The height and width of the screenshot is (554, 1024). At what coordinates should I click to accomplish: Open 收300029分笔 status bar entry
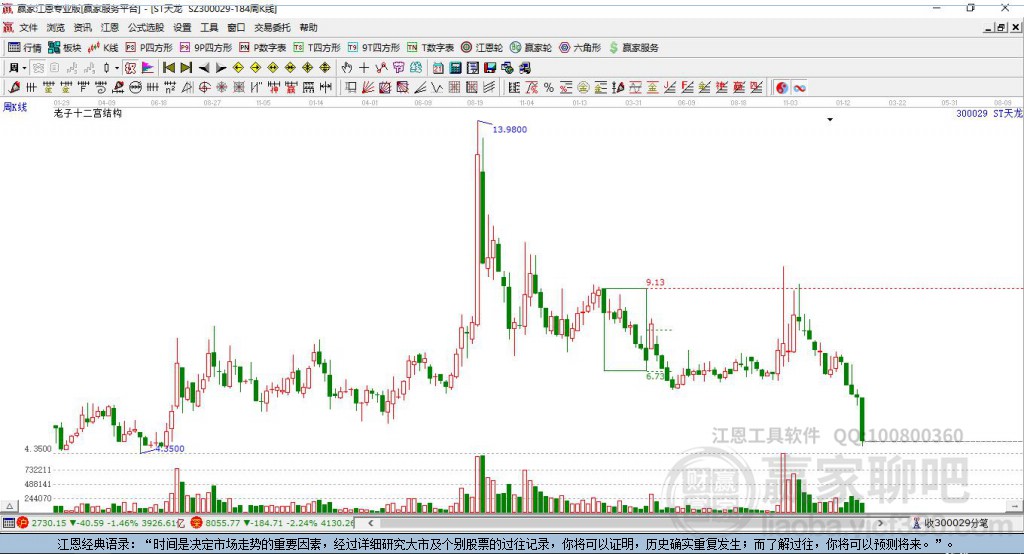coord(950,523)
